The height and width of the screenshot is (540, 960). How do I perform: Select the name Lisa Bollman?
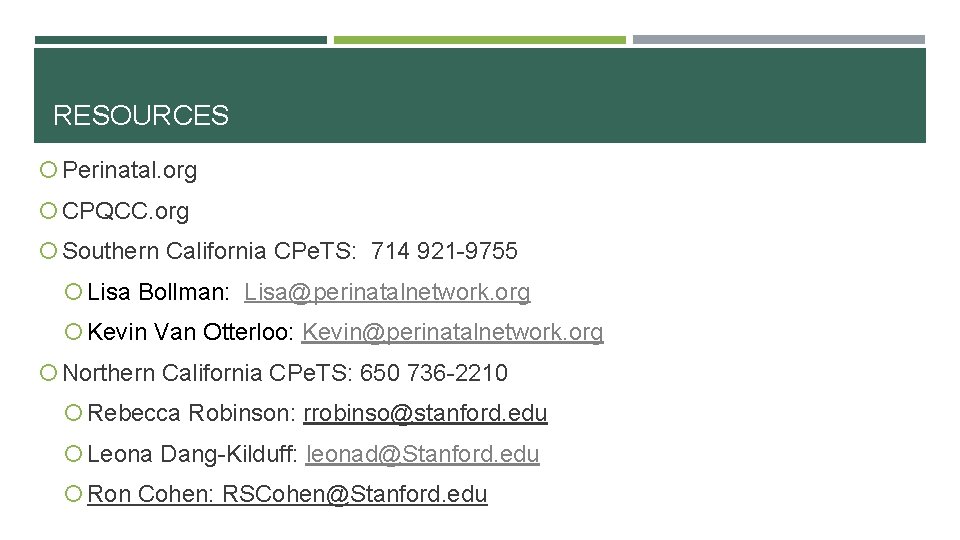click(158, 292)
